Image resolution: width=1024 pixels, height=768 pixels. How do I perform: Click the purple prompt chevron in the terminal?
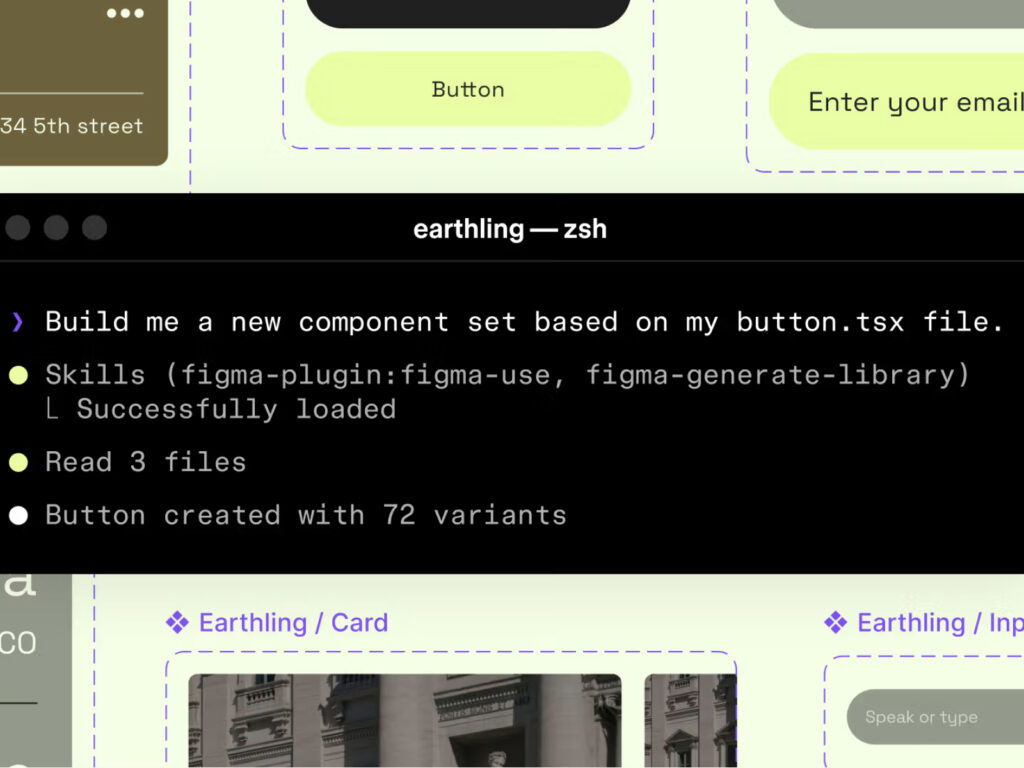(x=18, y=322)
